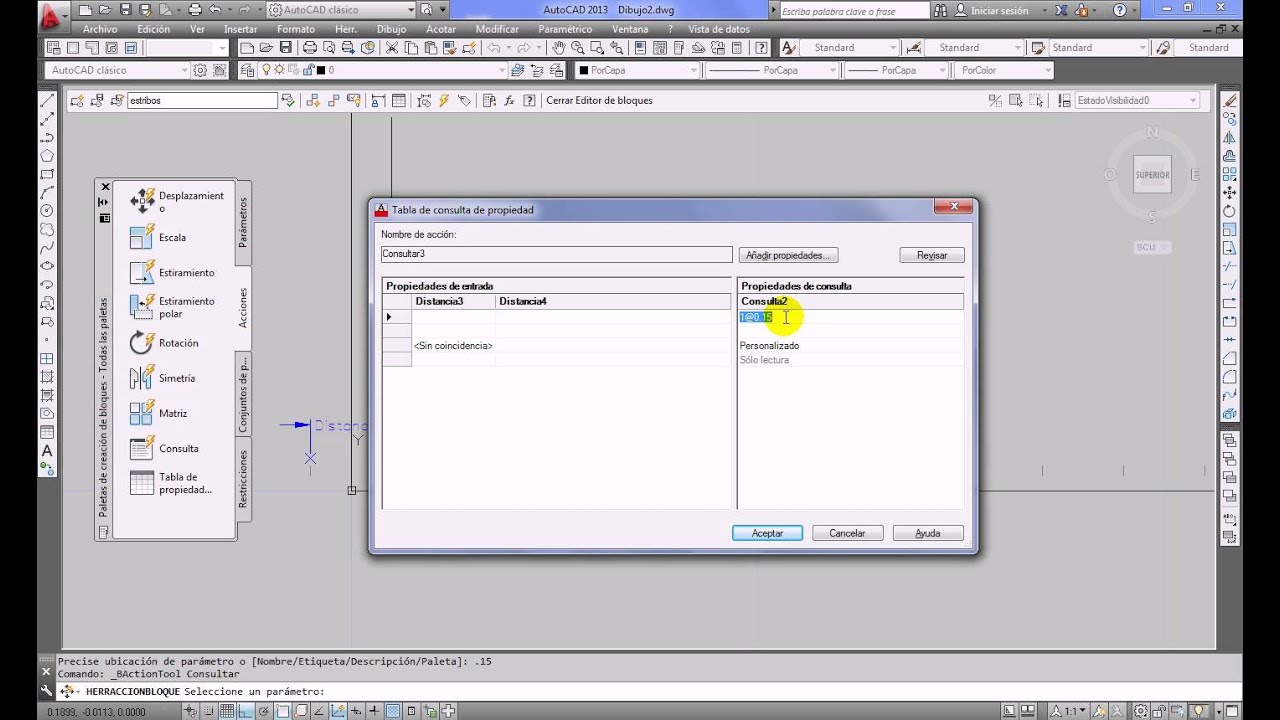This screenshot has width=1280, height=720.
Task: Click the estribos block name field
Action: click(x=202, y=100)
